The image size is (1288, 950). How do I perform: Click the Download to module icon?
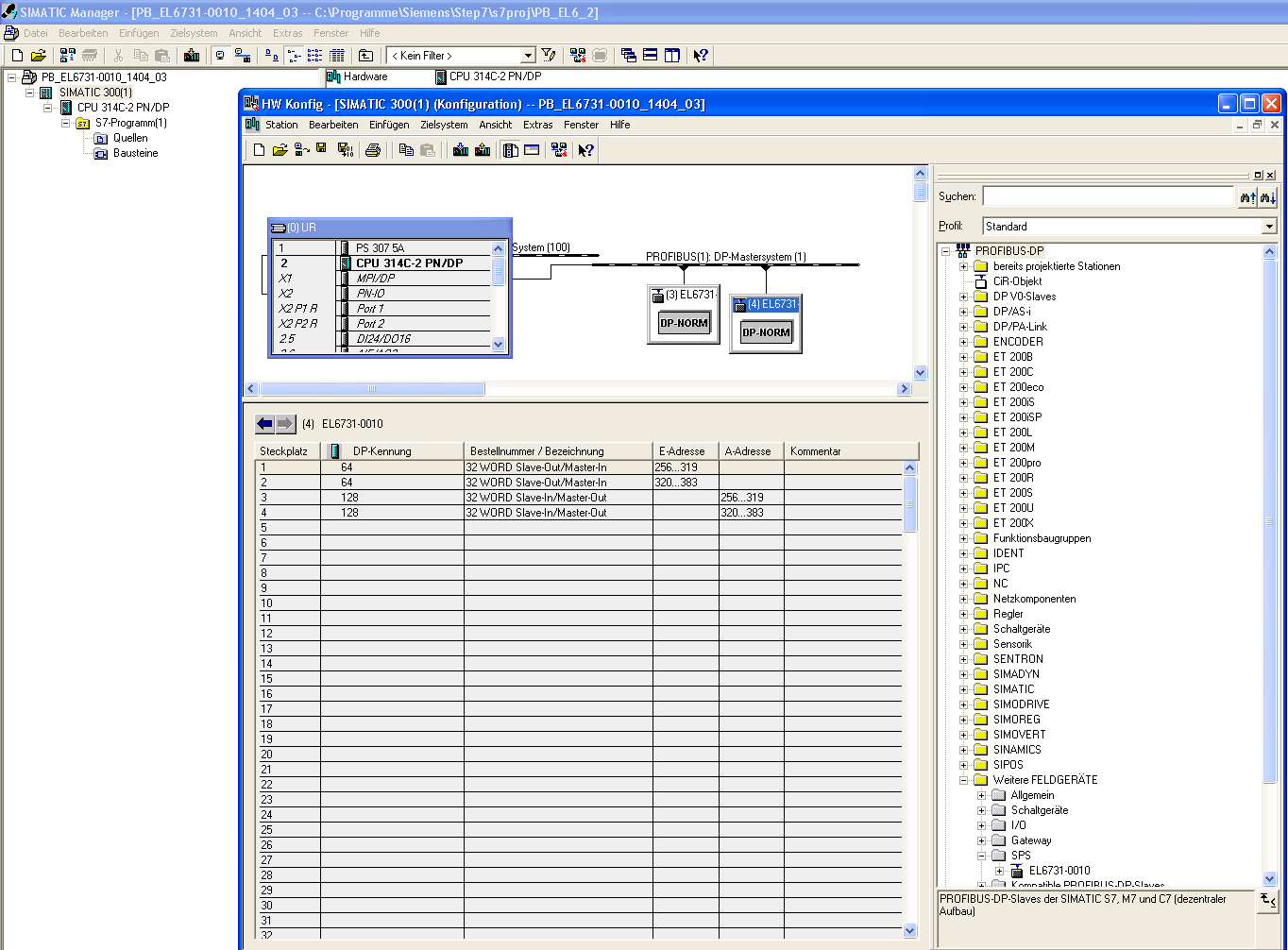461,150
